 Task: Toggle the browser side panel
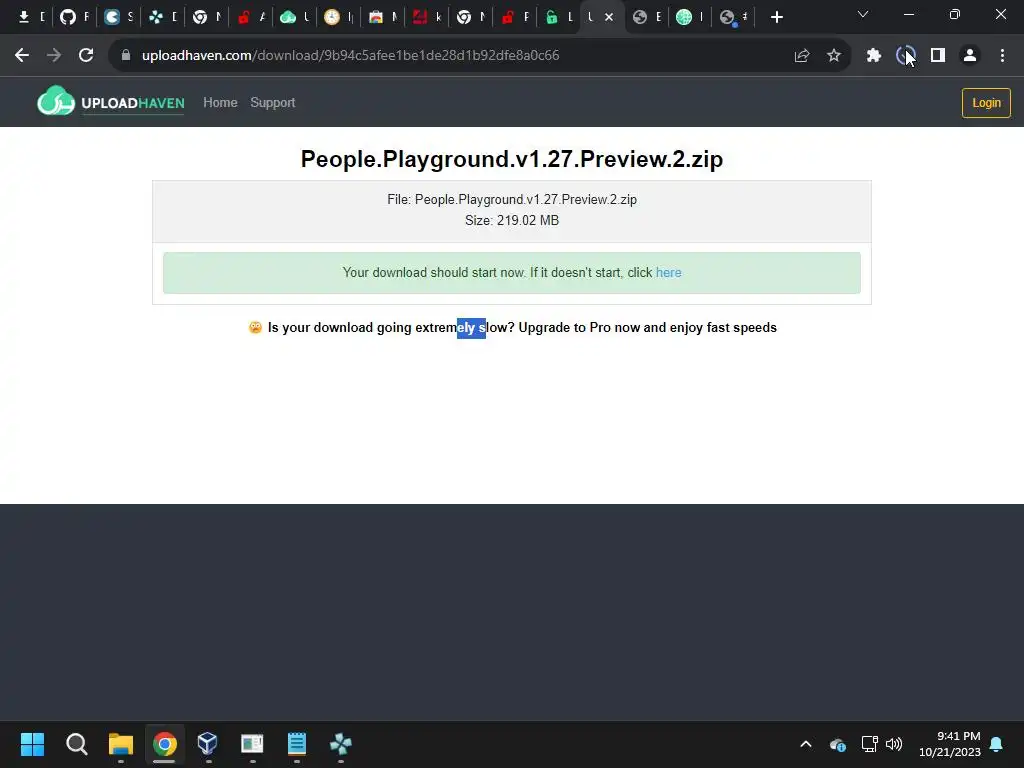[938, 56]
